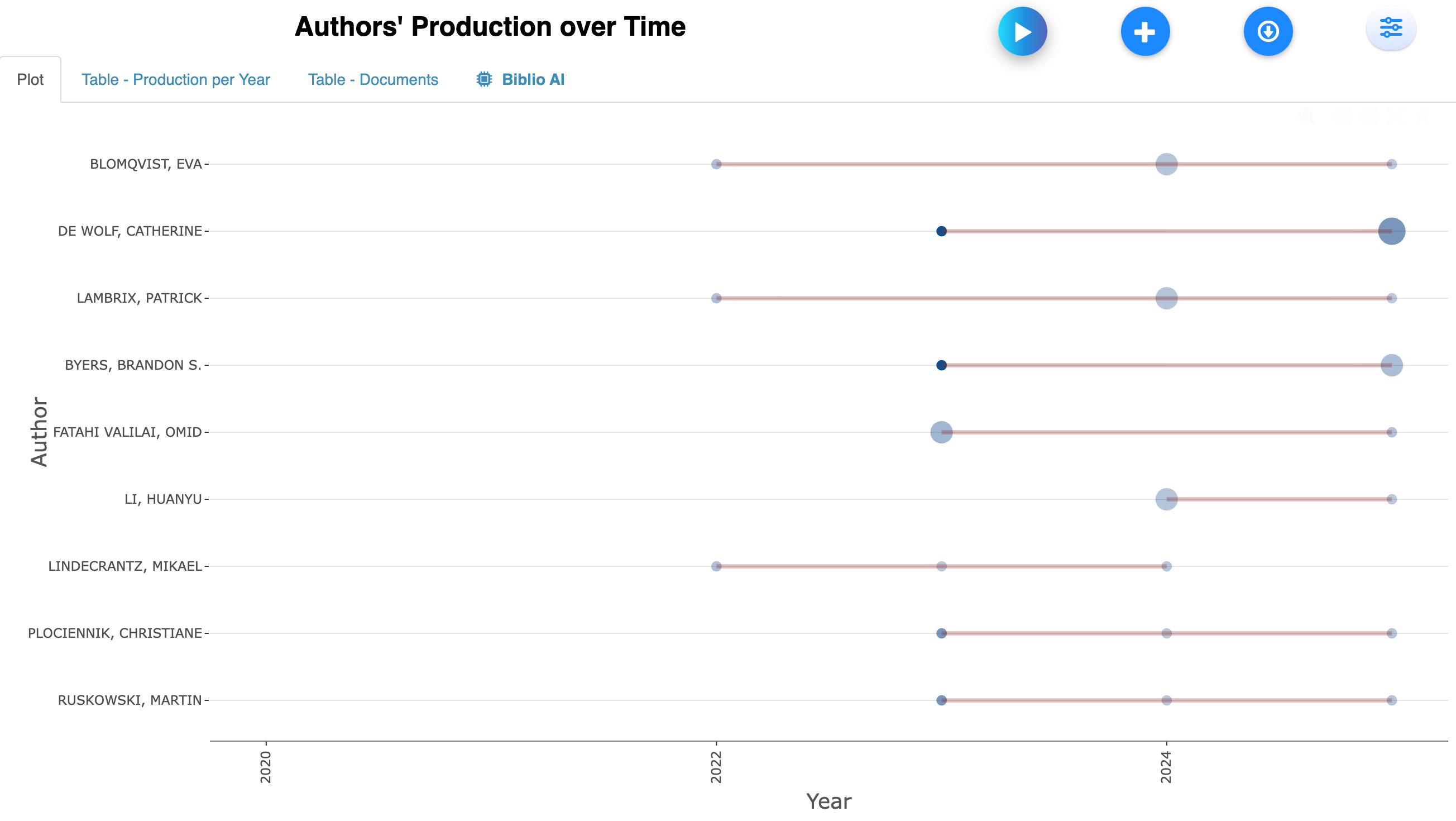The image size is (1456, 821).
Task: Select the Plot tab
Action: [x=30, y=80]
